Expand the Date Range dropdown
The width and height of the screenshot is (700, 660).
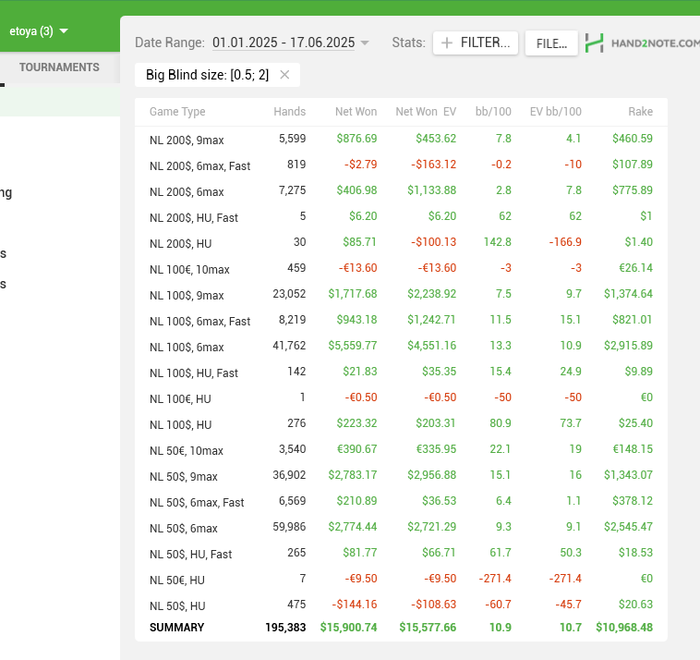(x=290, y=42)
